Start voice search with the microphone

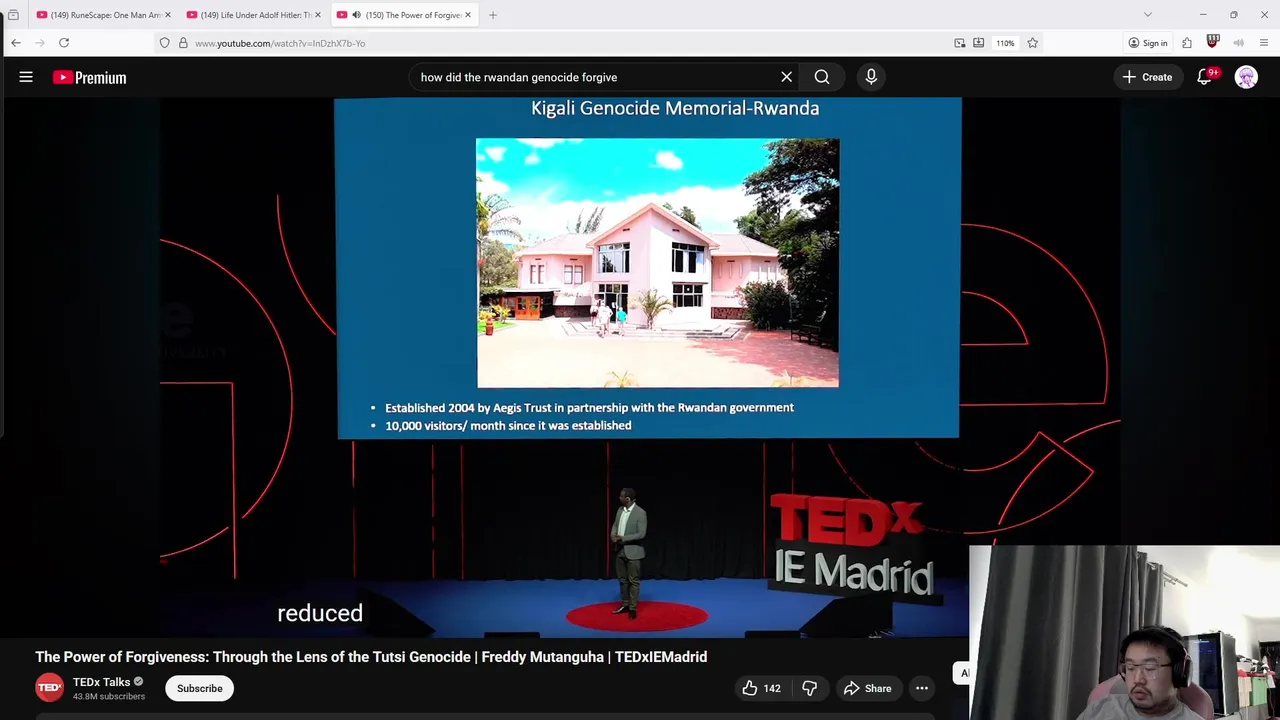coord(871,77)
